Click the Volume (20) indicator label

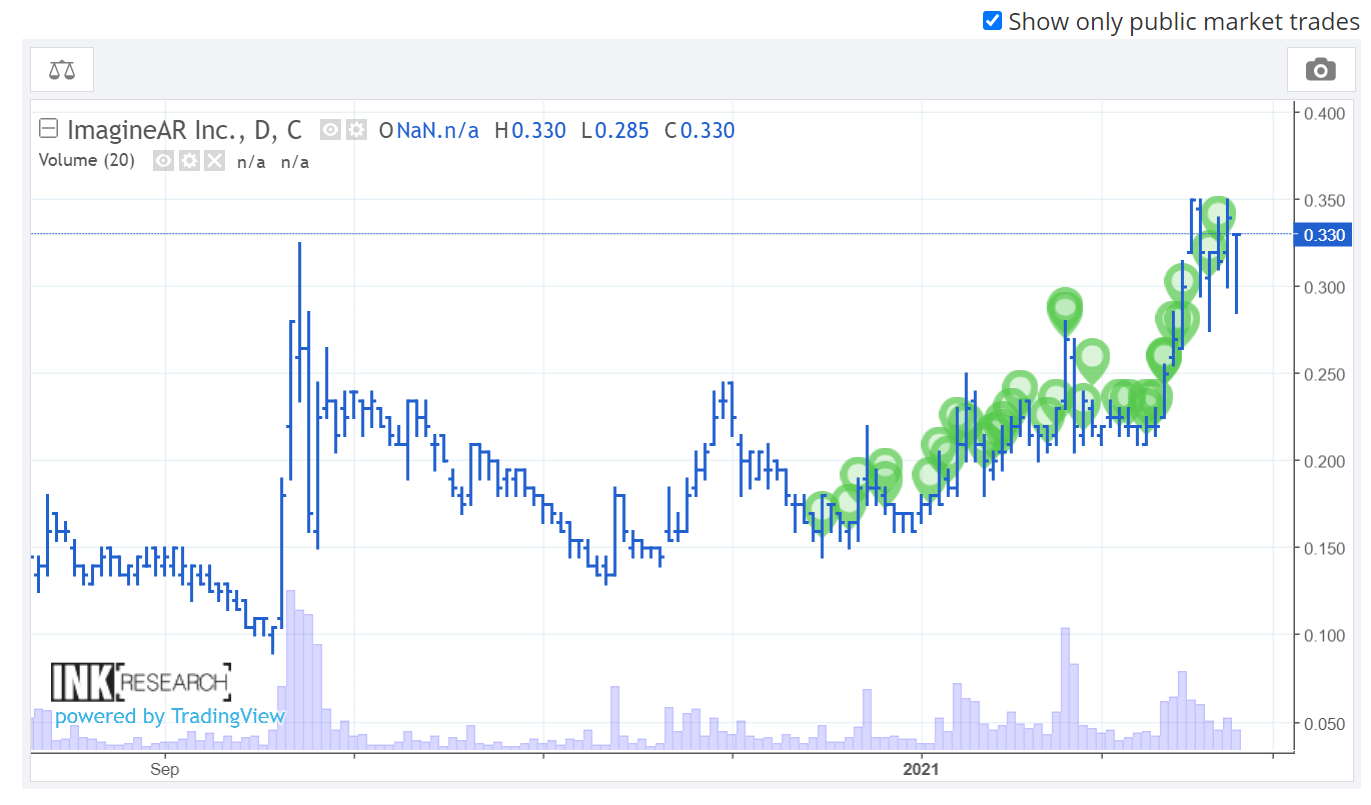(x=86, y=160)
